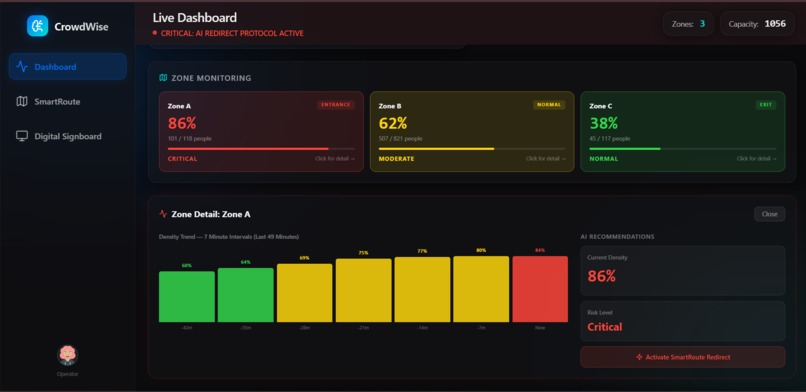This screenshot has width=806, height=392.
Task: Open the Dashboard menu item
Action: click(x=67, y=67)
